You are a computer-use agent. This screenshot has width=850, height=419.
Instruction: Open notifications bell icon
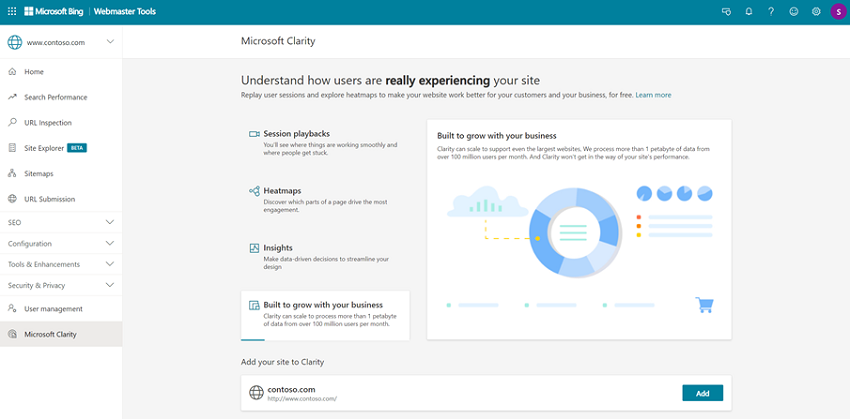(x=749, y=11)
